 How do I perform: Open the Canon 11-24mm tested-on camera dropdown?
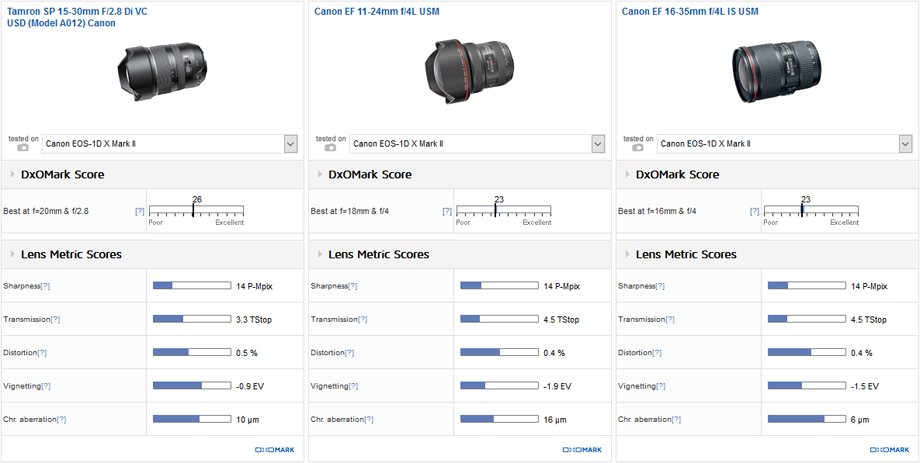(x=477, y=144)
